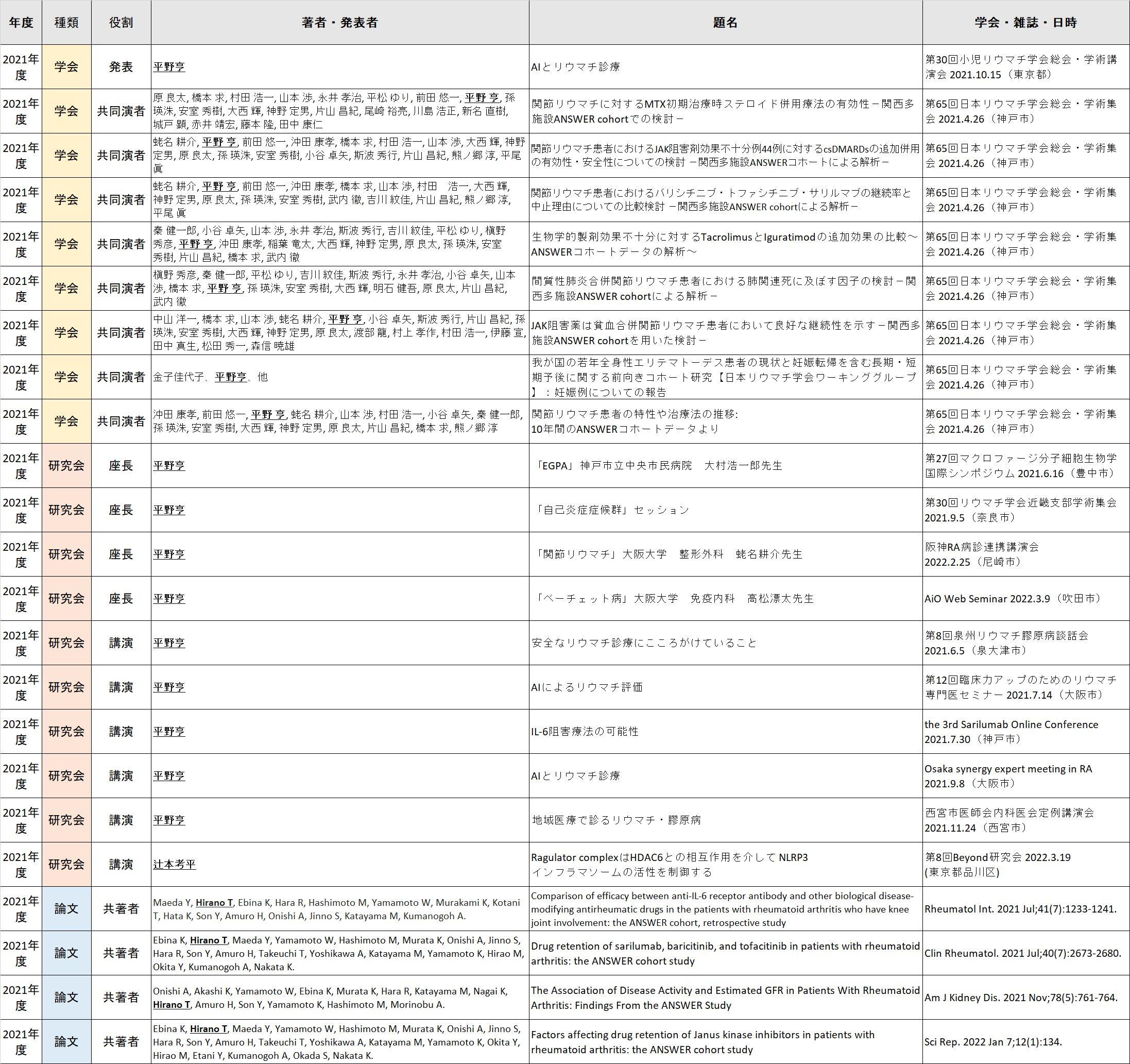1130x1064 pixels.
Task: Click the 「関節リウマチ」大阪大学 整形外科 title cell
Action: point(725,554)
